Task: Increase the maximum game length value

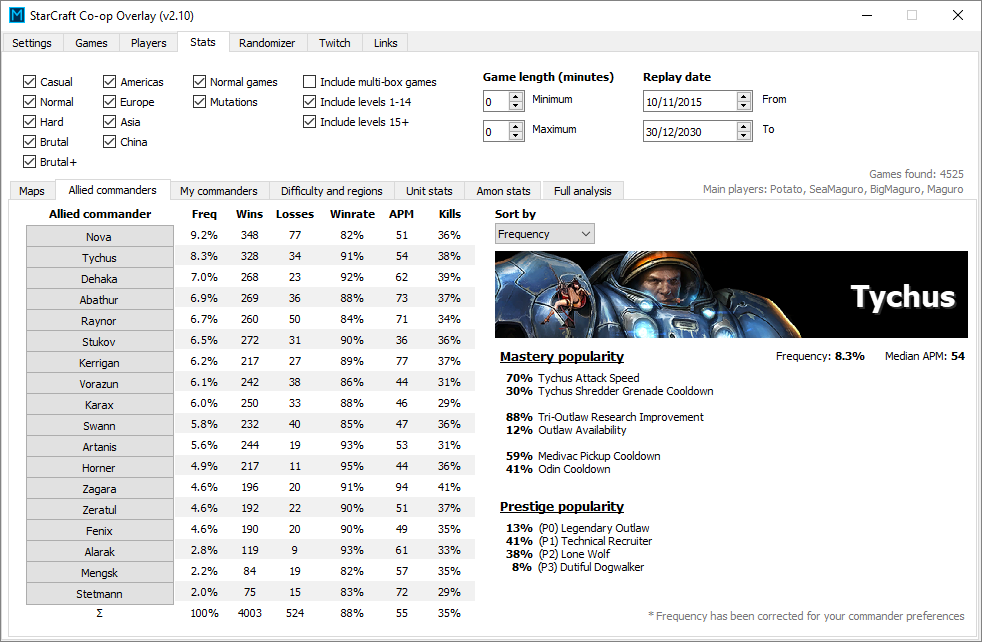Action: click(x=516, y=127)
